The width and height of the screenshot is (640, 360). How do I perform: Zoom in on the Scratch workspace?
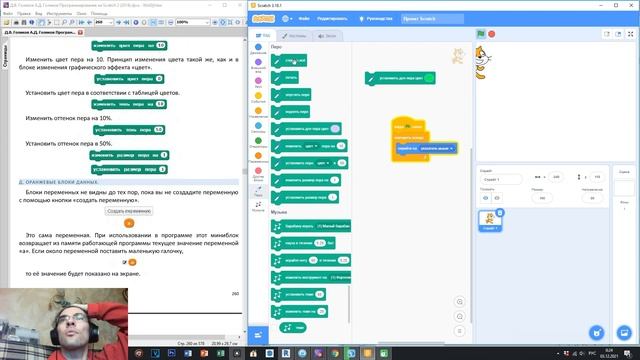tap(460, 302)
